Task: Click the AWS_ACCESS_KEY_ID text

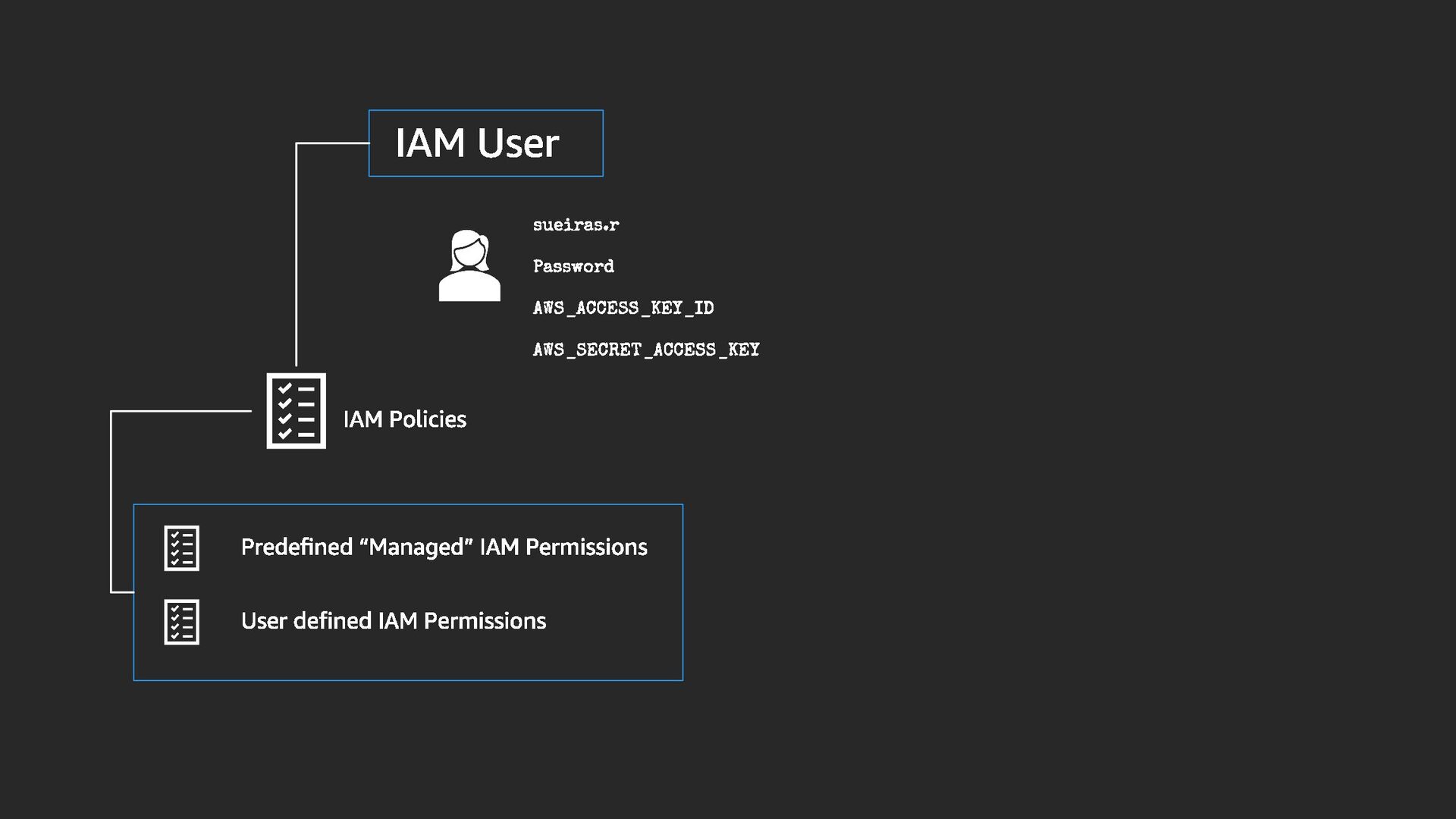Action: [623, 308]
